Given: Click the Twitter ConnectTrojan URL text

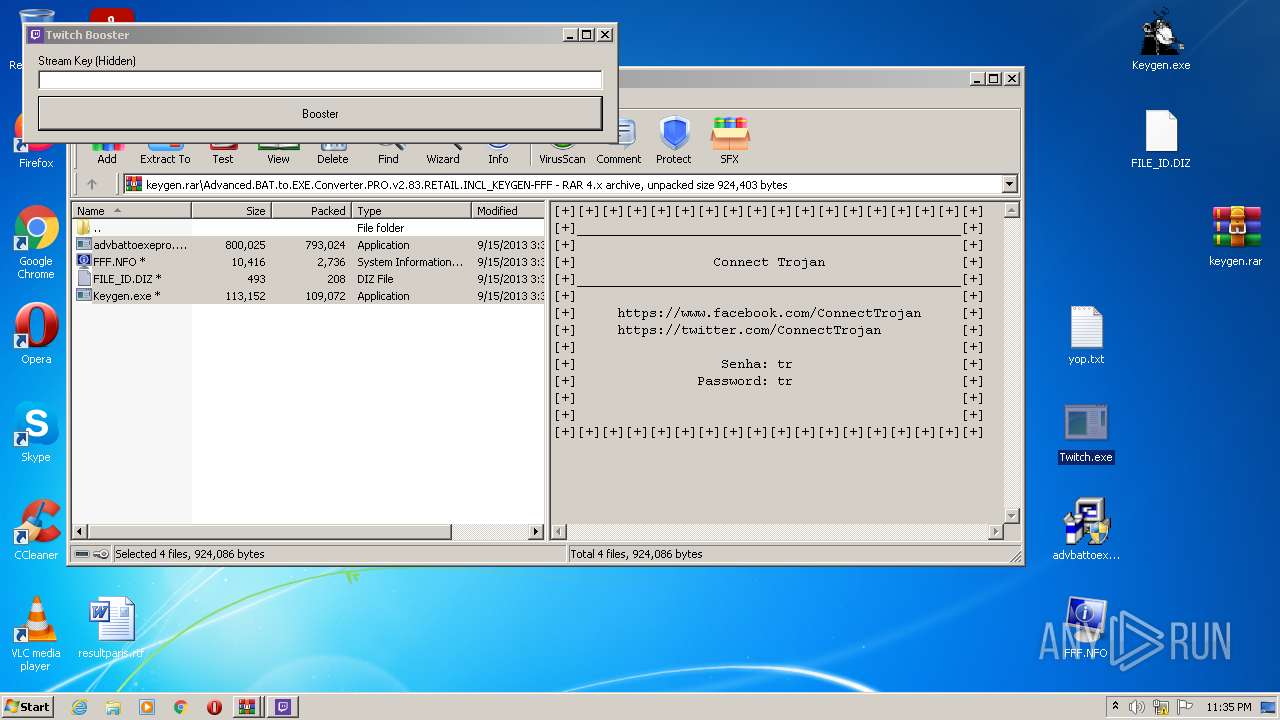Looking at the screenshot, I should [x=749, y=330].
